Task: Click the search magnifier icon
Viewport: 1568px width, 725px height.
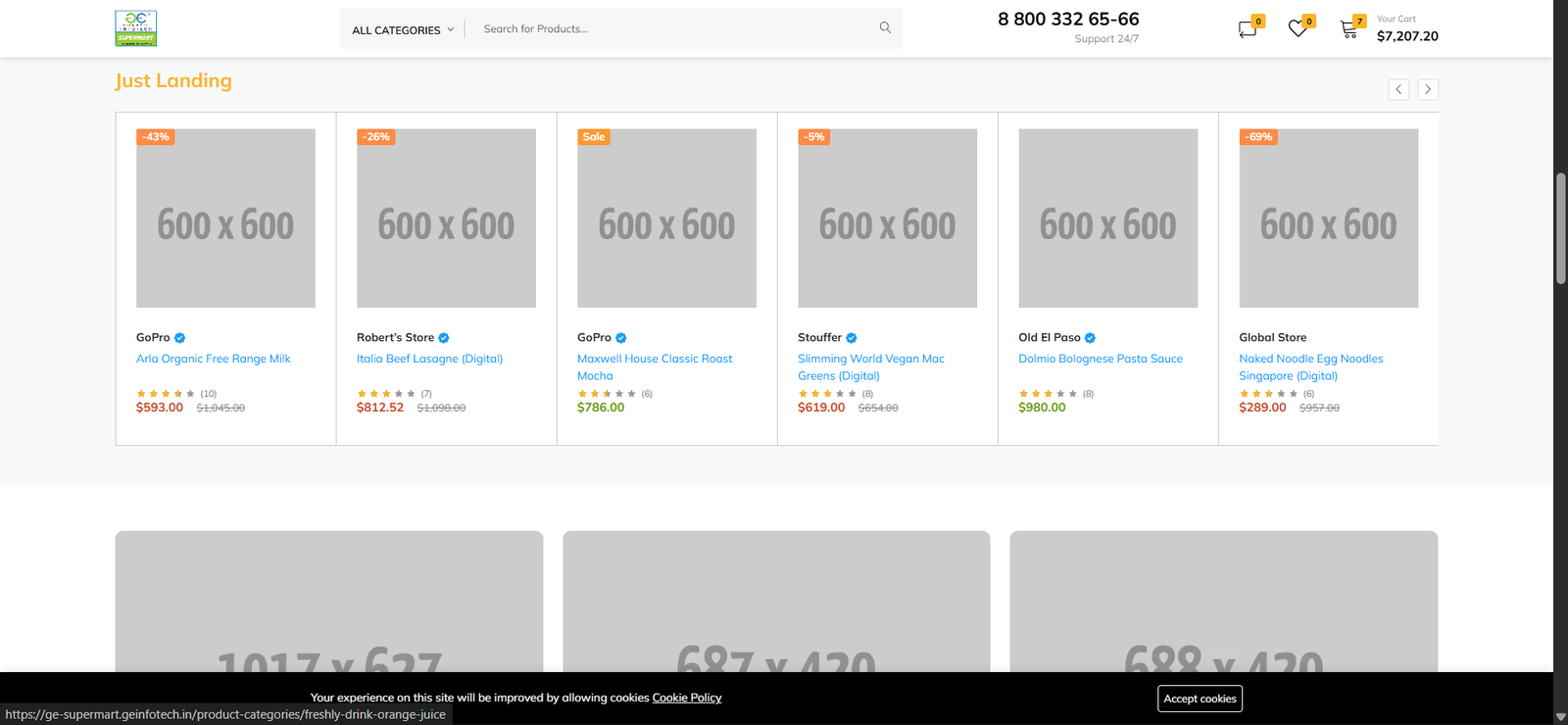Action: pos(885,28)
